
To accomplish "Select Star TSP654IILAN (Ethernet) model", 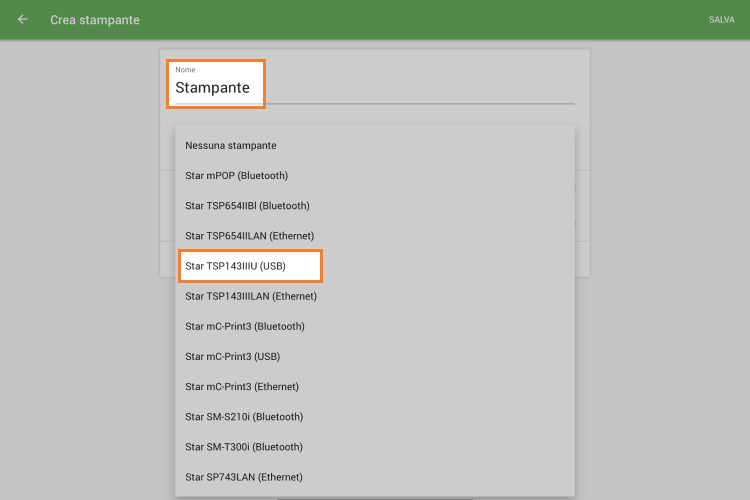I will (x=250, y=236).
